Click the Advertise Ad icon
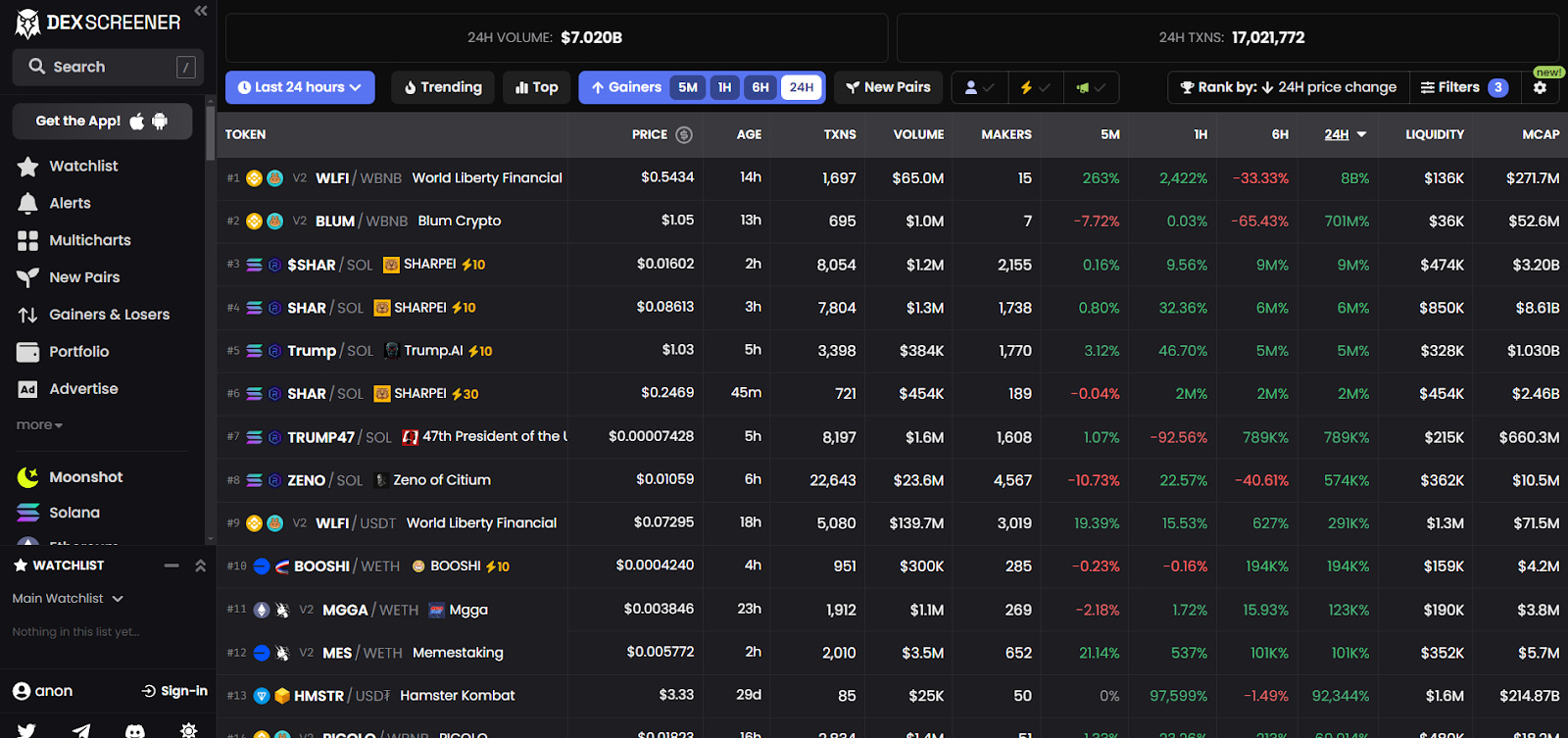The width and height of the screenshot is (1568, 738). tap(27, 389)
